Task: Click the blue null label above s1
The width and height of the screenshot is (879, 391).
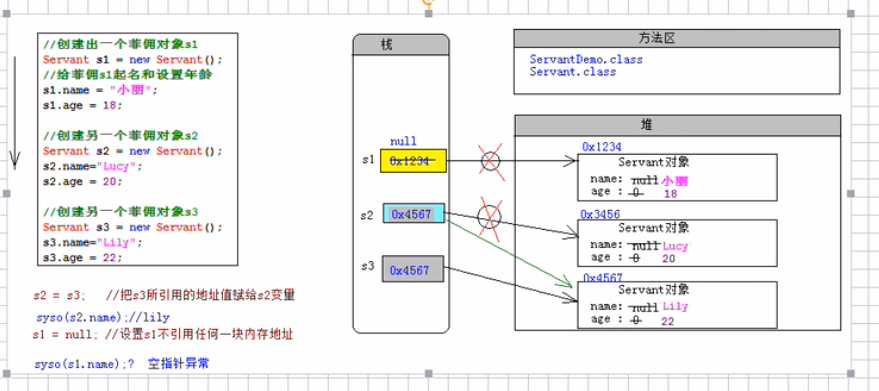Action: point(403,141)
